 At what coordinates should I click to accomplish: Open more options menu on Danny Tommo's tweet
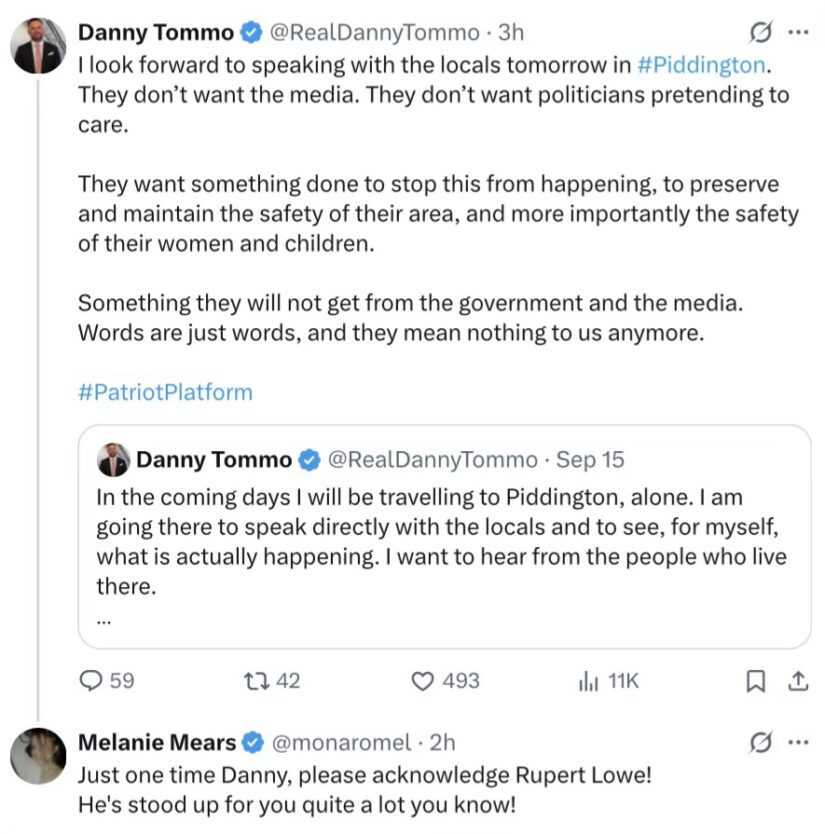(798, 32)
